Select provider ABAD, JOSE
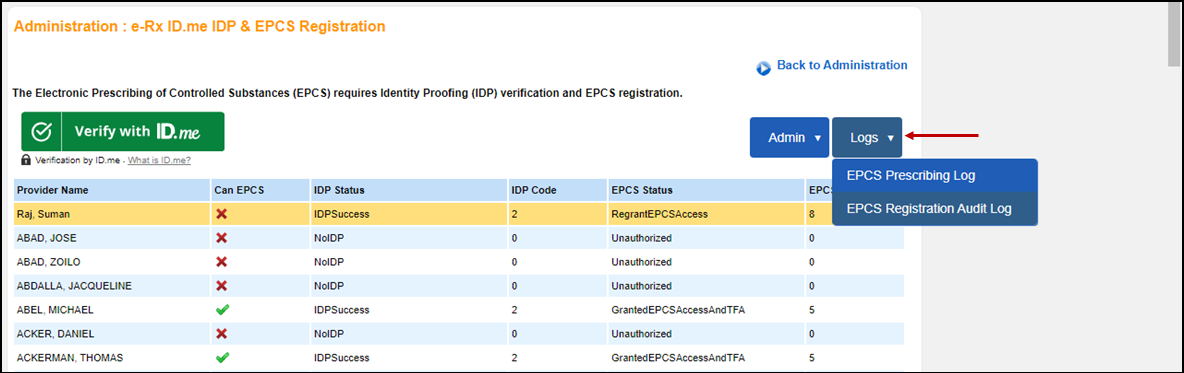The image size is (1184, 373). [46, 239]
